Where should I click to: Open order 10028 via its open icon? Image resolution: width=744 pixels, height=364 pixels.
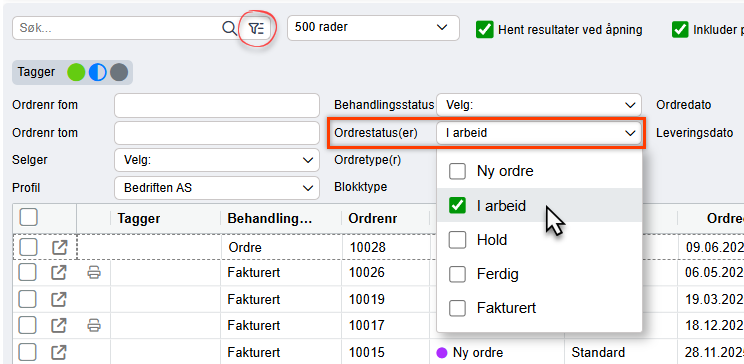59,247
